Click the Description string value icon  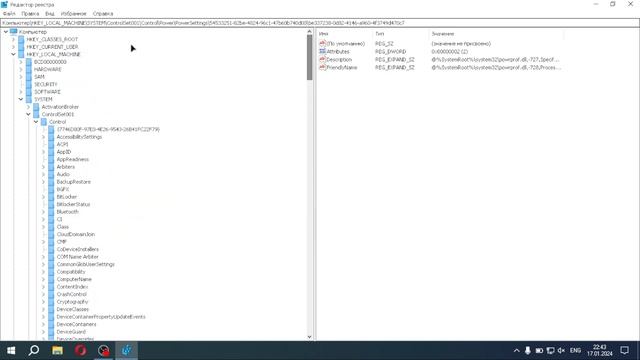pos(322,60)
